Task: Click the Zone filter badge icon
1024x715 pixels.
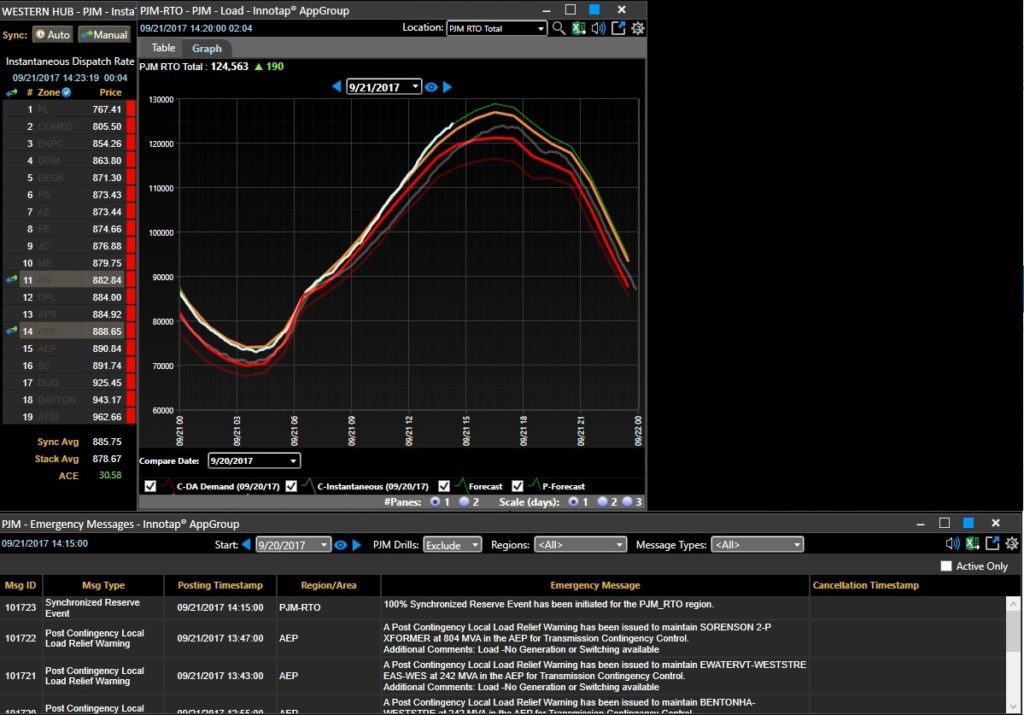Action: point(66,92)
